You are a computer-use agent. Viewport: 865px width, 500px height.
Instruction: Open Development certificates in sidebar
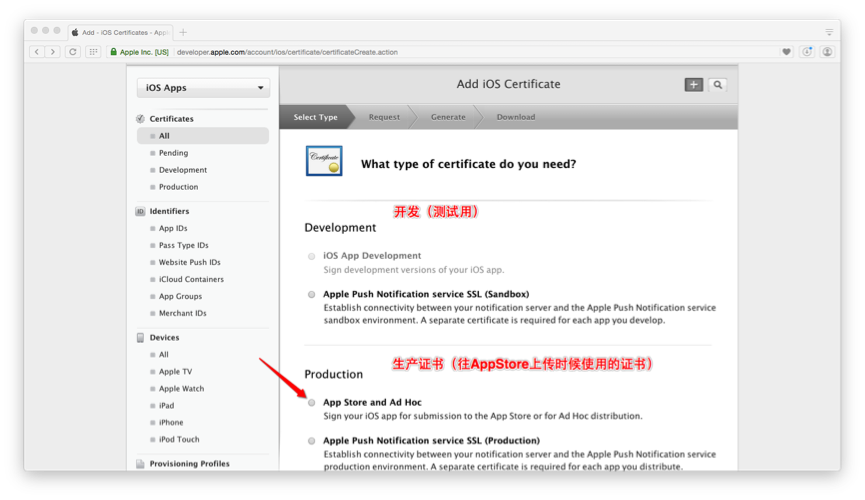pyautogui.click(x=183, y=170)
